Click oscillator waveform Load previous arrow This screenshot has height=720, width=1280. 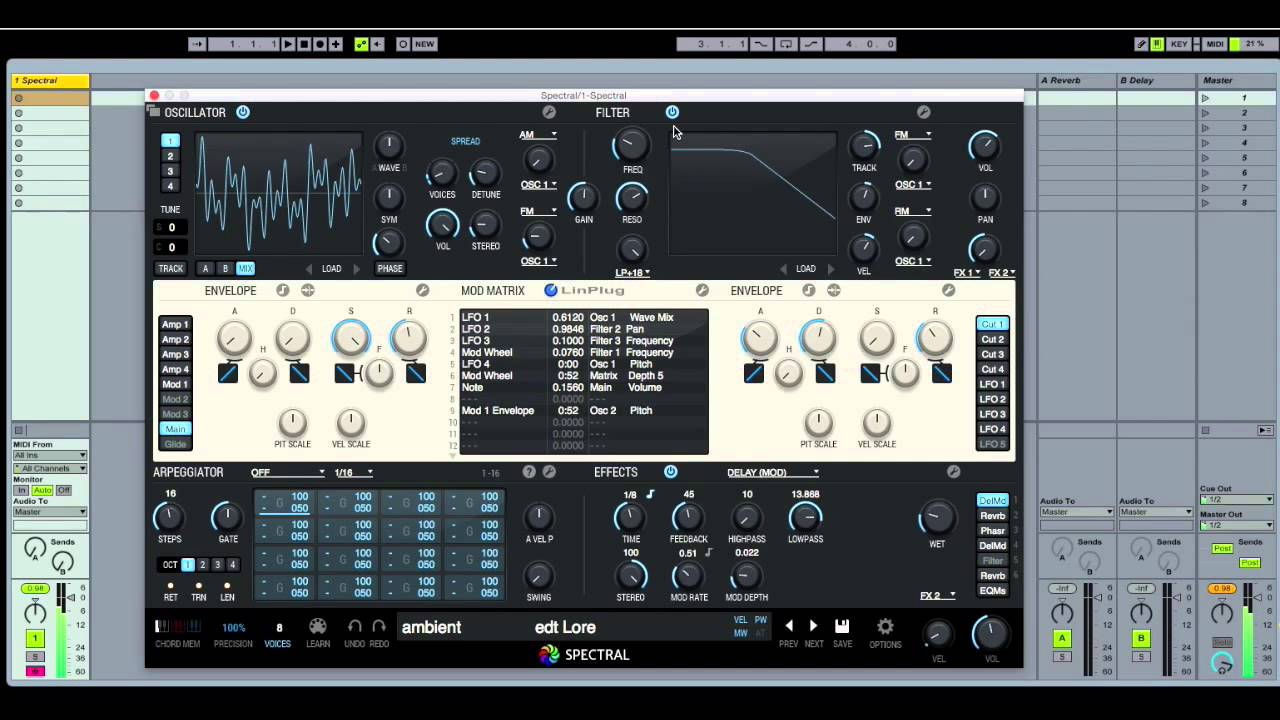click(309, 269)
